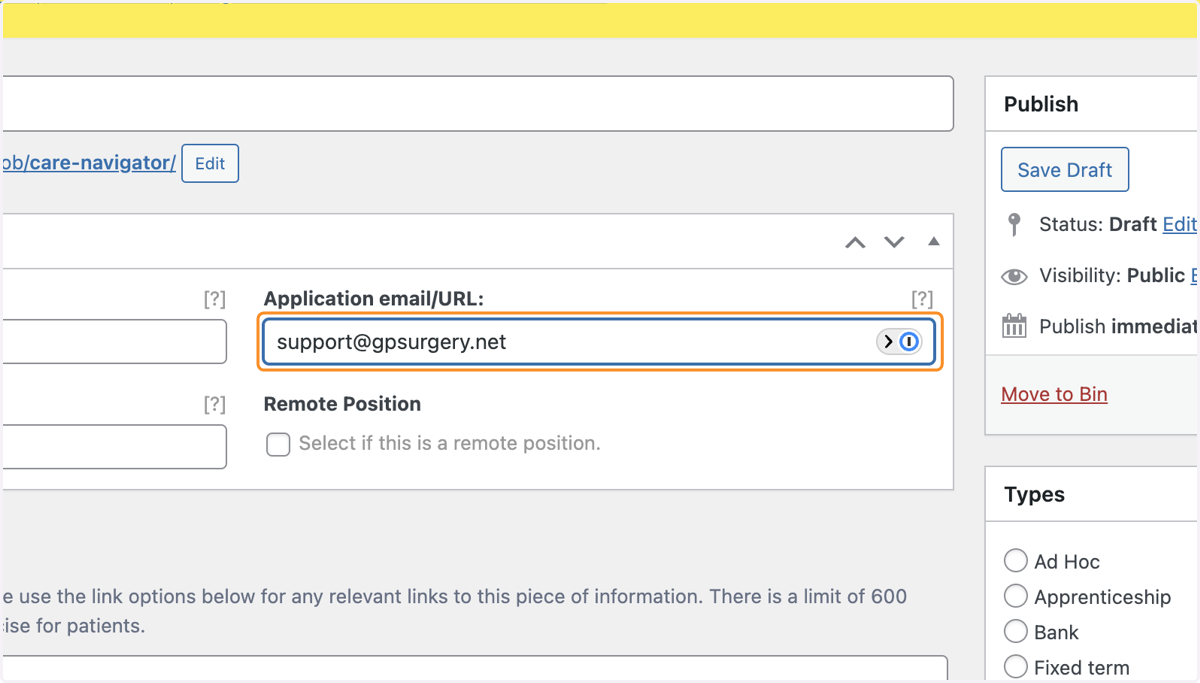The image size is (1200, 683).
Task: Move the meta box down arrow
Action: tap(894, 242)
